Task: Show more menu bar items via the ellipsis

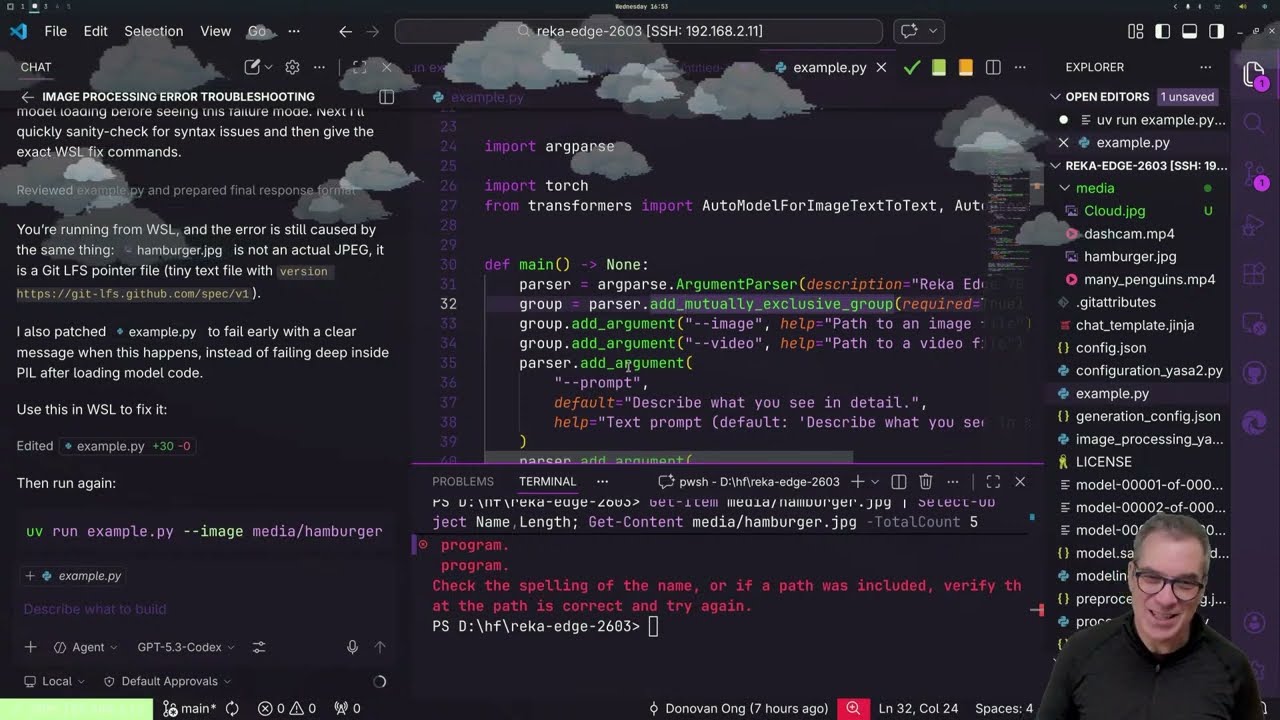Action: pos(294,31)
